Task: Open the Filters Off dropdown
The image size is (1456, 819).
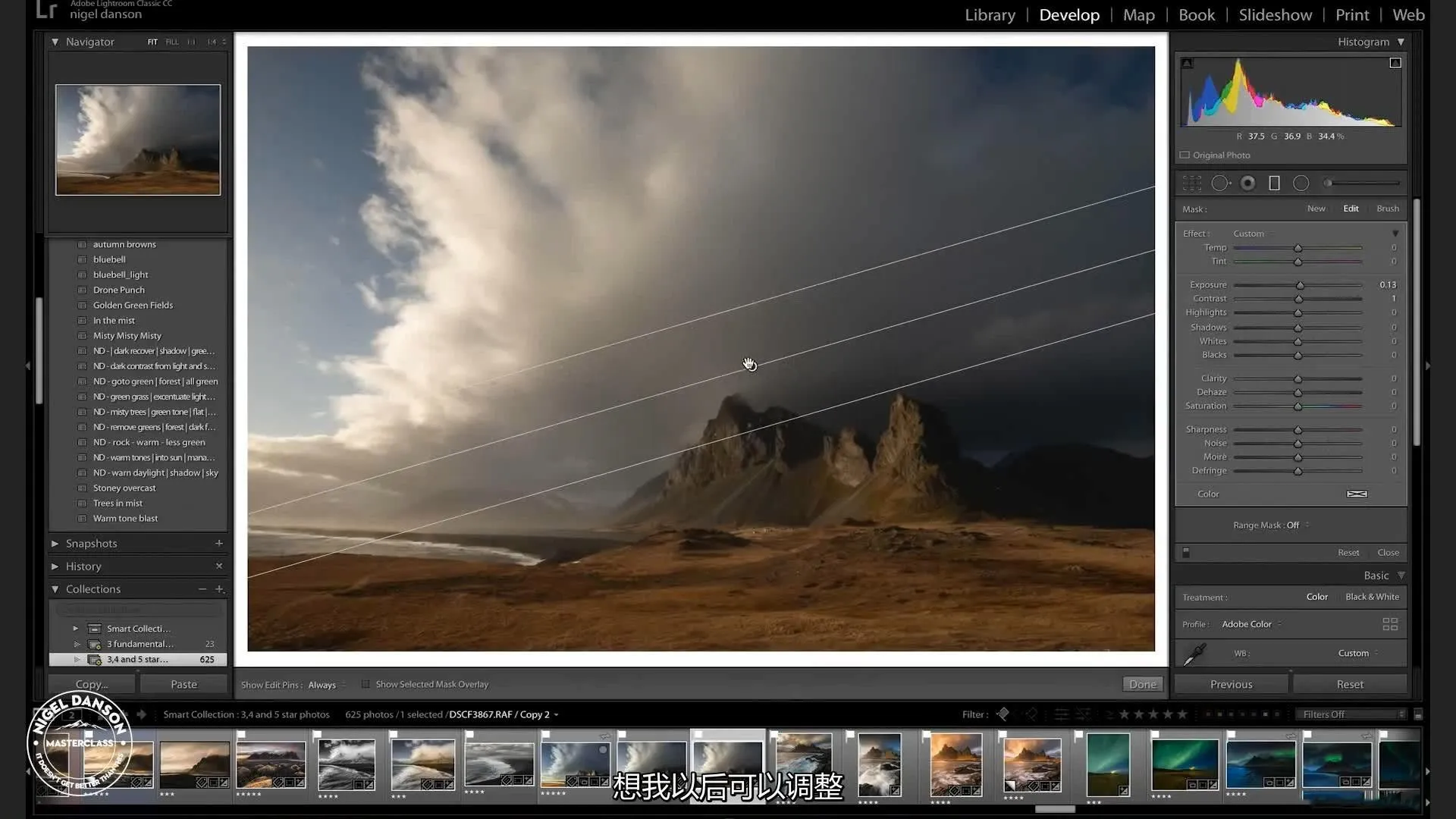Action: click(x=1353, y=714)
